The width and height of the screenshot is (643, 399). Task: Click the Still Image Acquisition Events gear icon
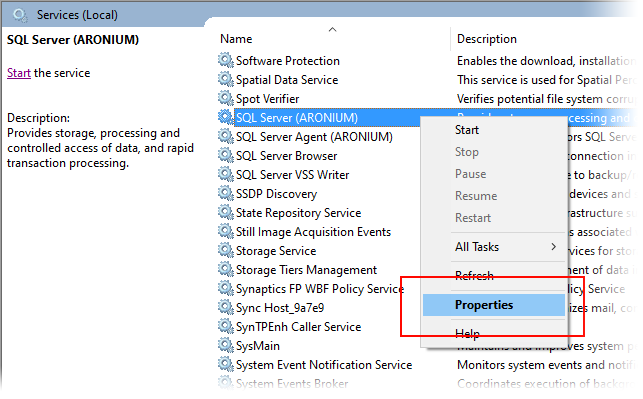click(x=226, y=231)
